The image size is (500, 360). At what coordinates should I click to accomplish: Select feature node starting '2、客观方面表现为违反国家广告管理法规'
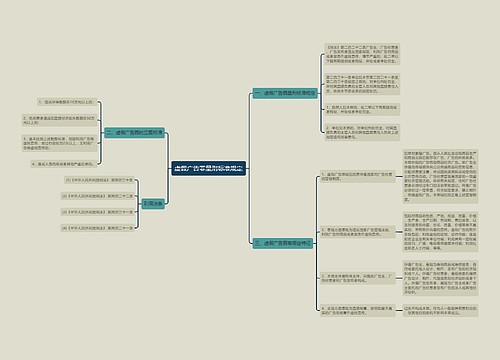[x=357, y=232]
